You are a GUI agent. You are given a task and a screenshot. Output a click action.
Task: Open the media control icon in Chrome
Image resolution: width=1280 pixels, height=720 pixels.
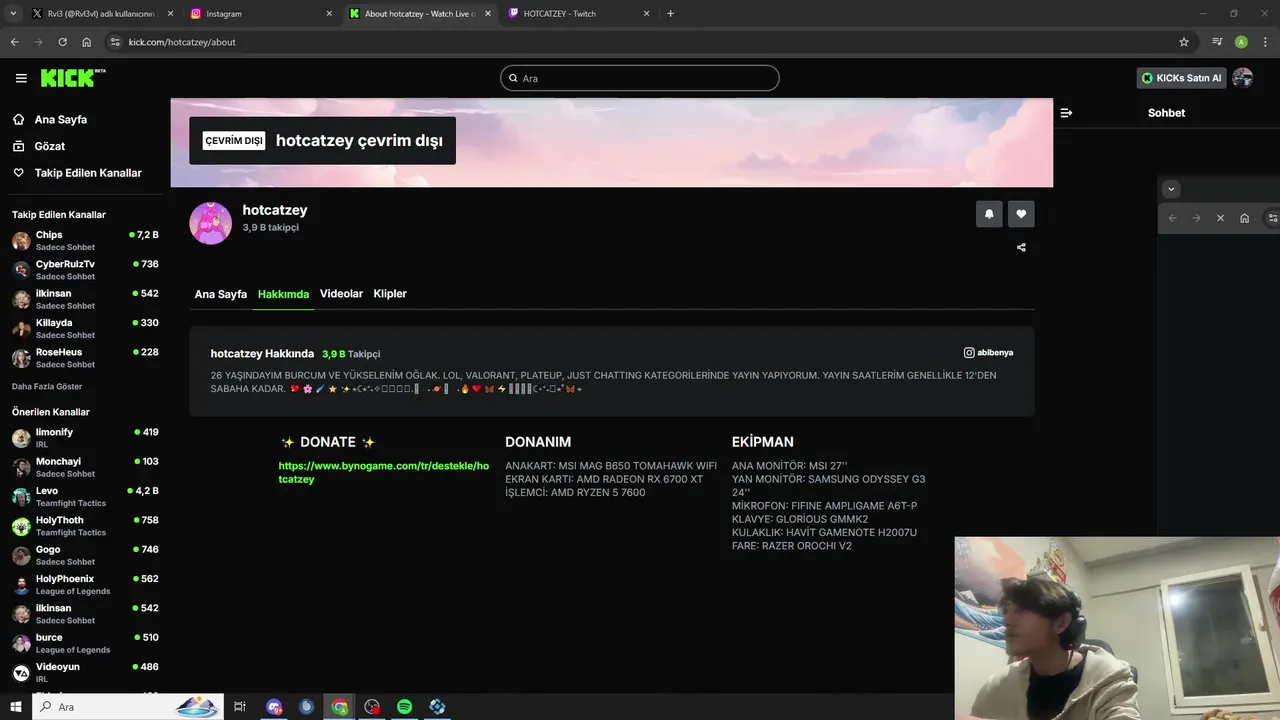pos(1217,42)
